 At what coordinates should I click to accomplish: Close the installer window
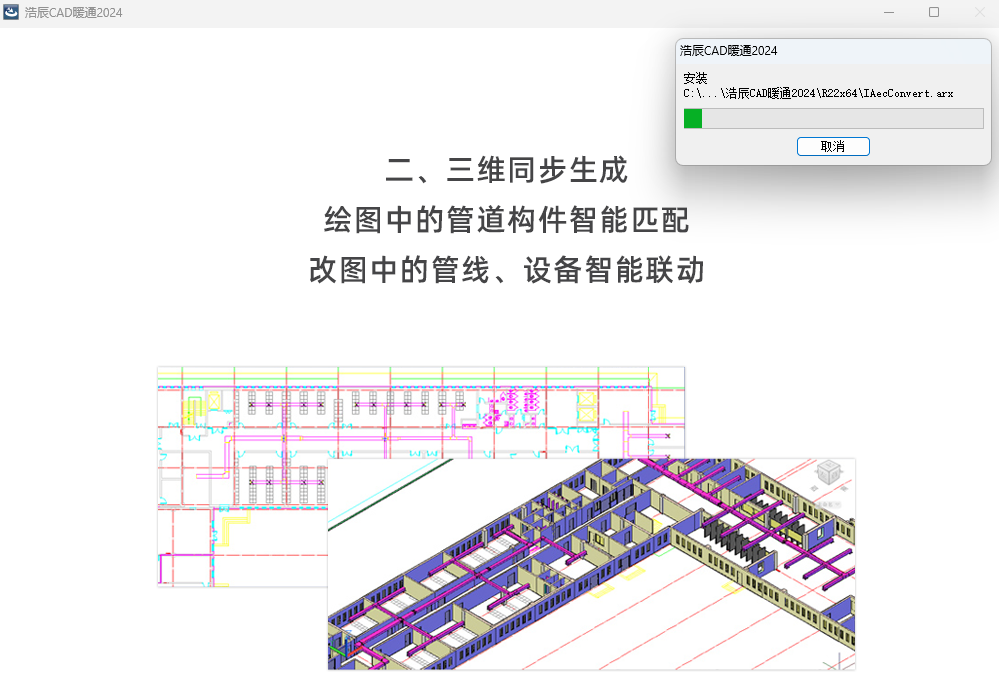[x=979, y=12]
